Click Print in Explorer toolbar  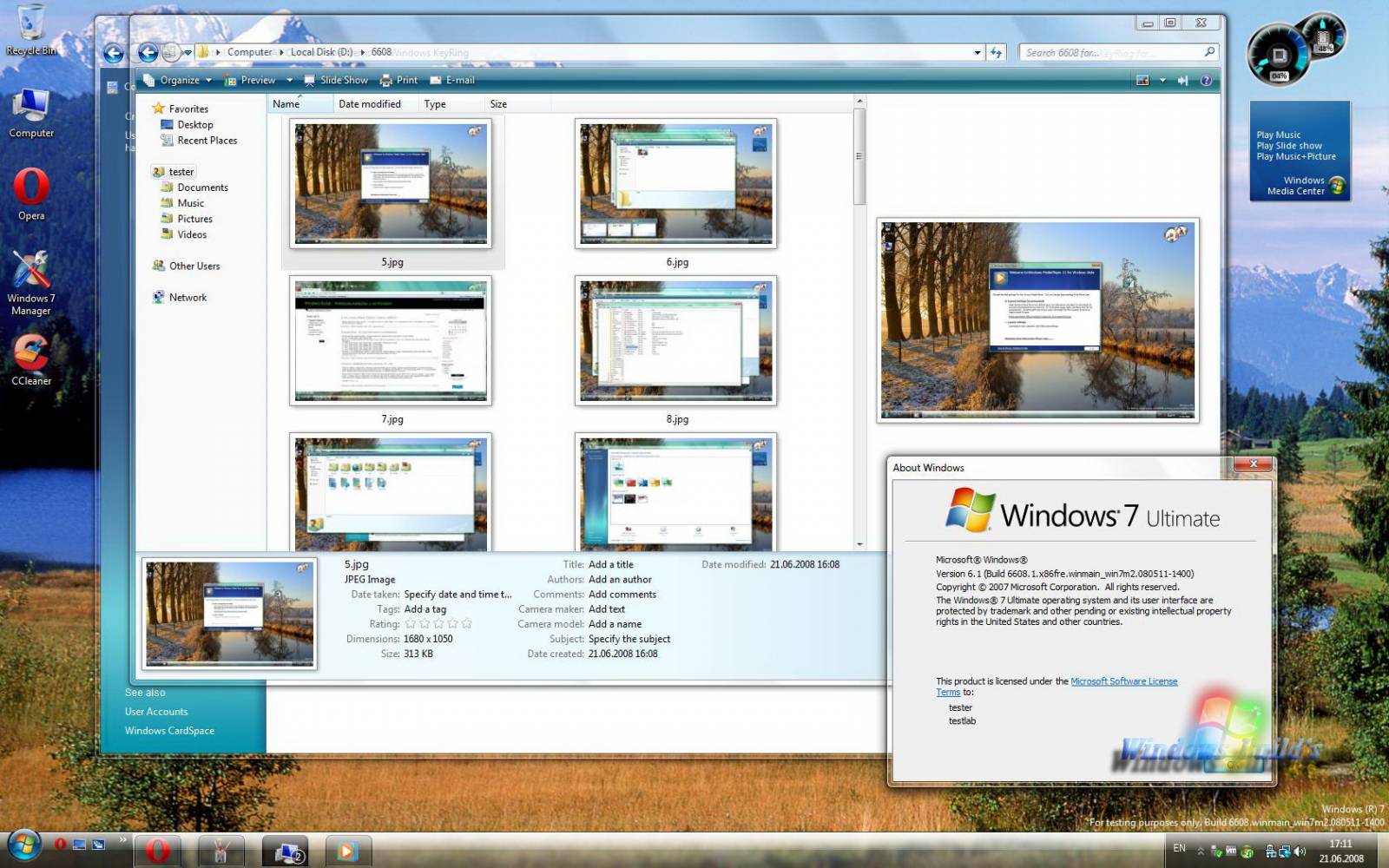click(x=398, y=80)
